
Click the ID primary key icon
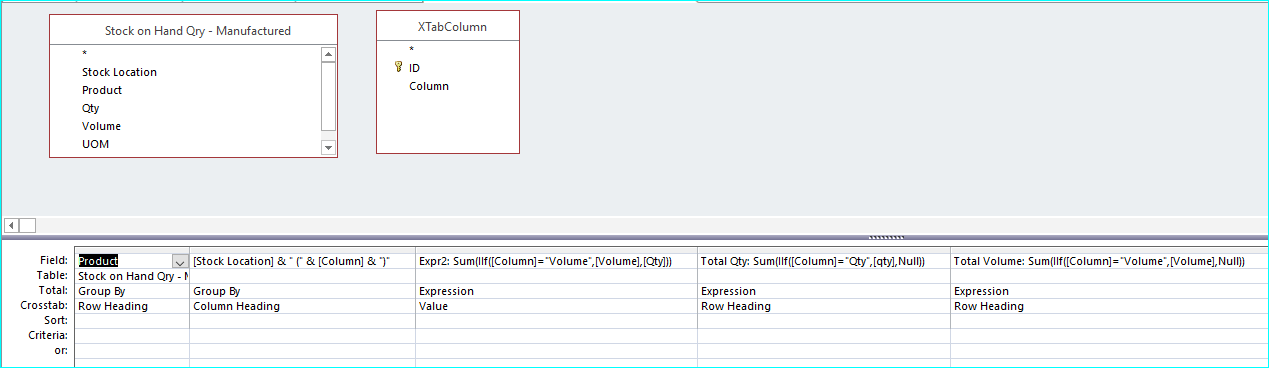pos(398,68)
